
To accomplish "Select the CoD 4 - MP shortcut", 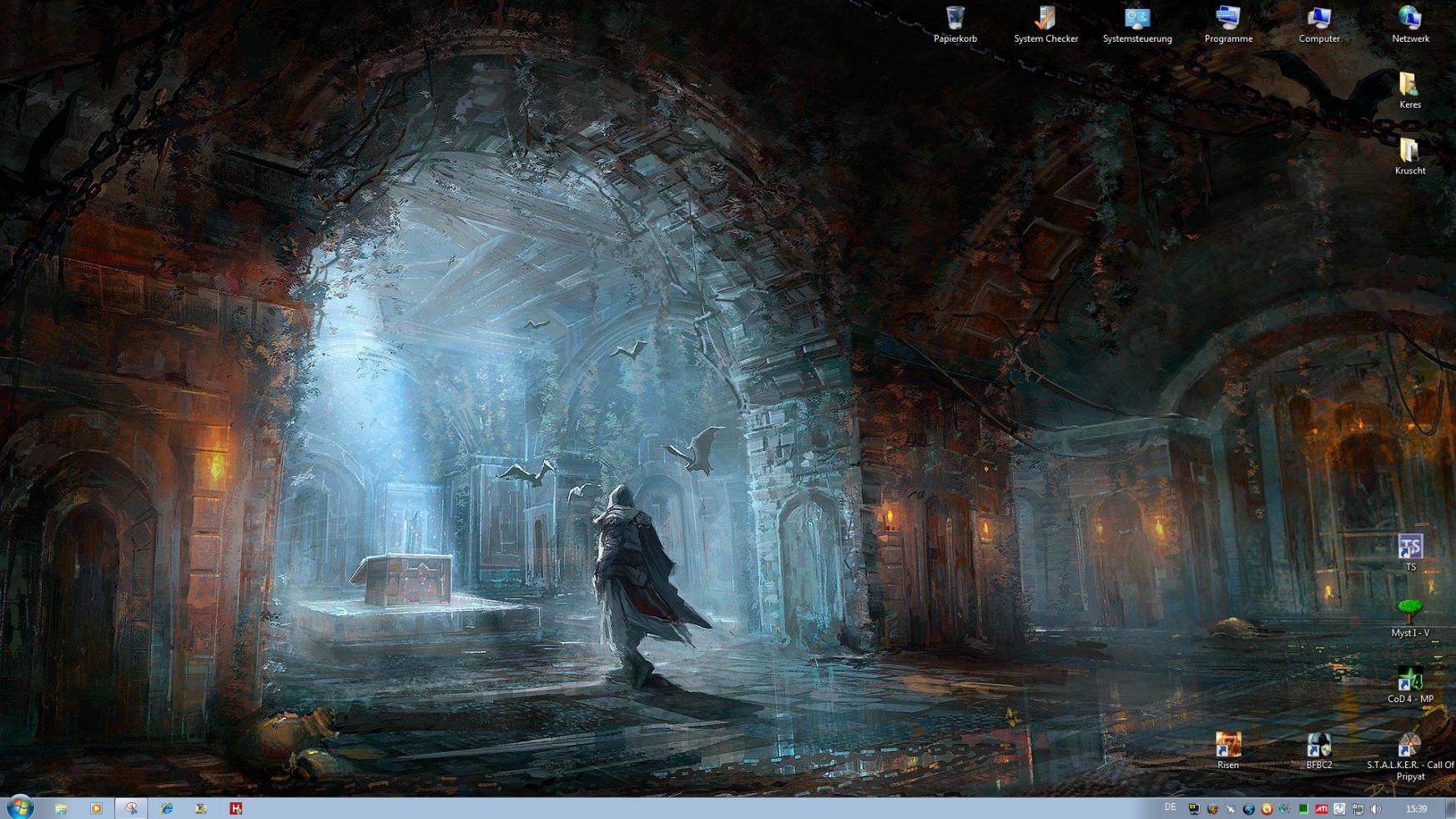I will [x=1410, y=685].
